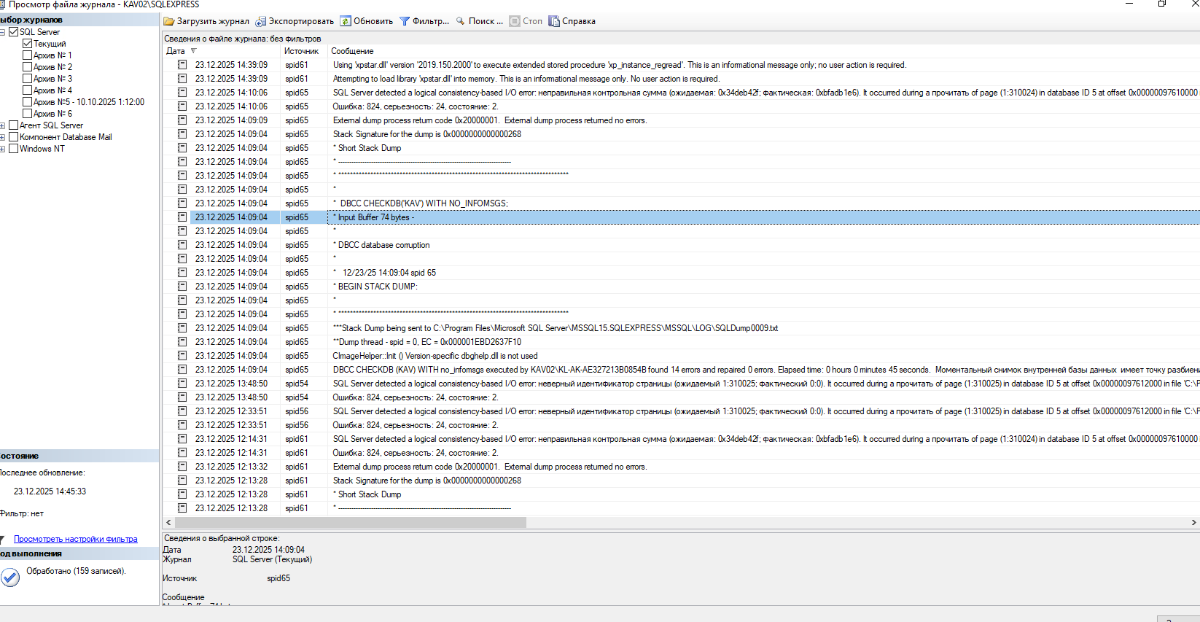Select the 'Архив №5 - 10.10.2025 1:12:00' item
1200x622 pixels.
point(89,102)
